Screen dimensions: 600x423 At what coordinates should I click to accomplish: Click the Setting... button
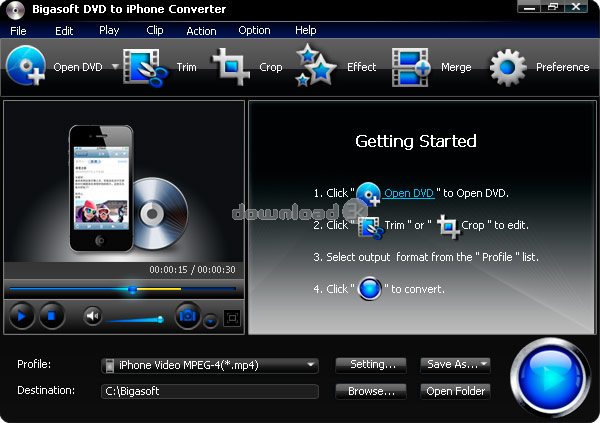pyautogui.click(x=371, y=365)
